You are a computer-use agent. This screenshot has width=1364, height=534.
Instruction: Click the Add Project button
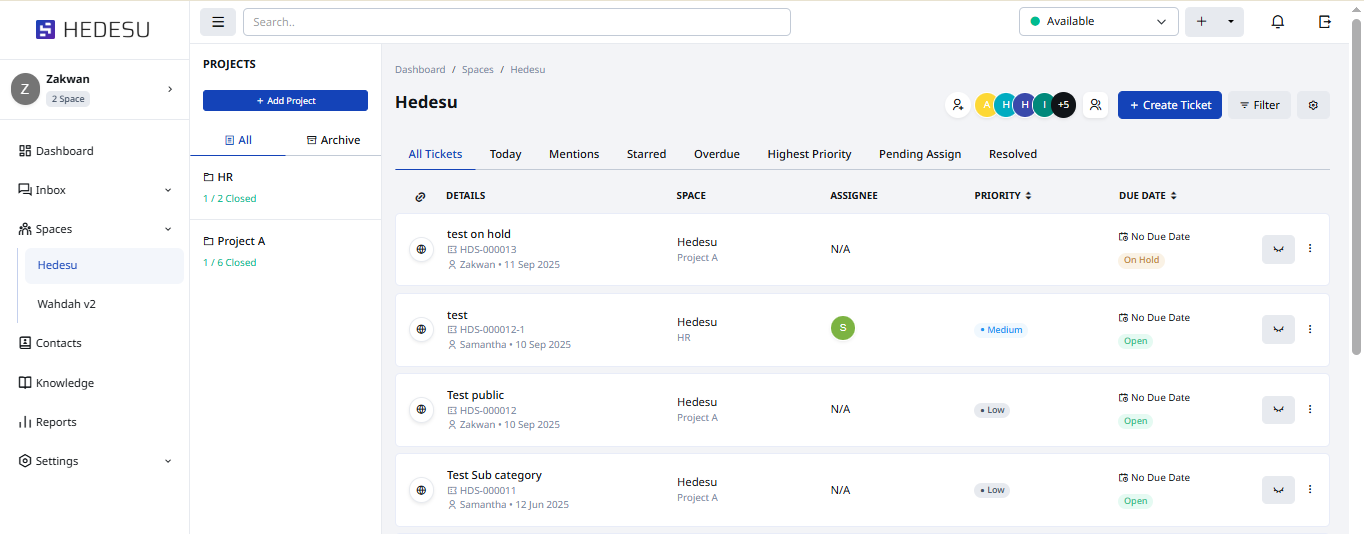(285, 101)
